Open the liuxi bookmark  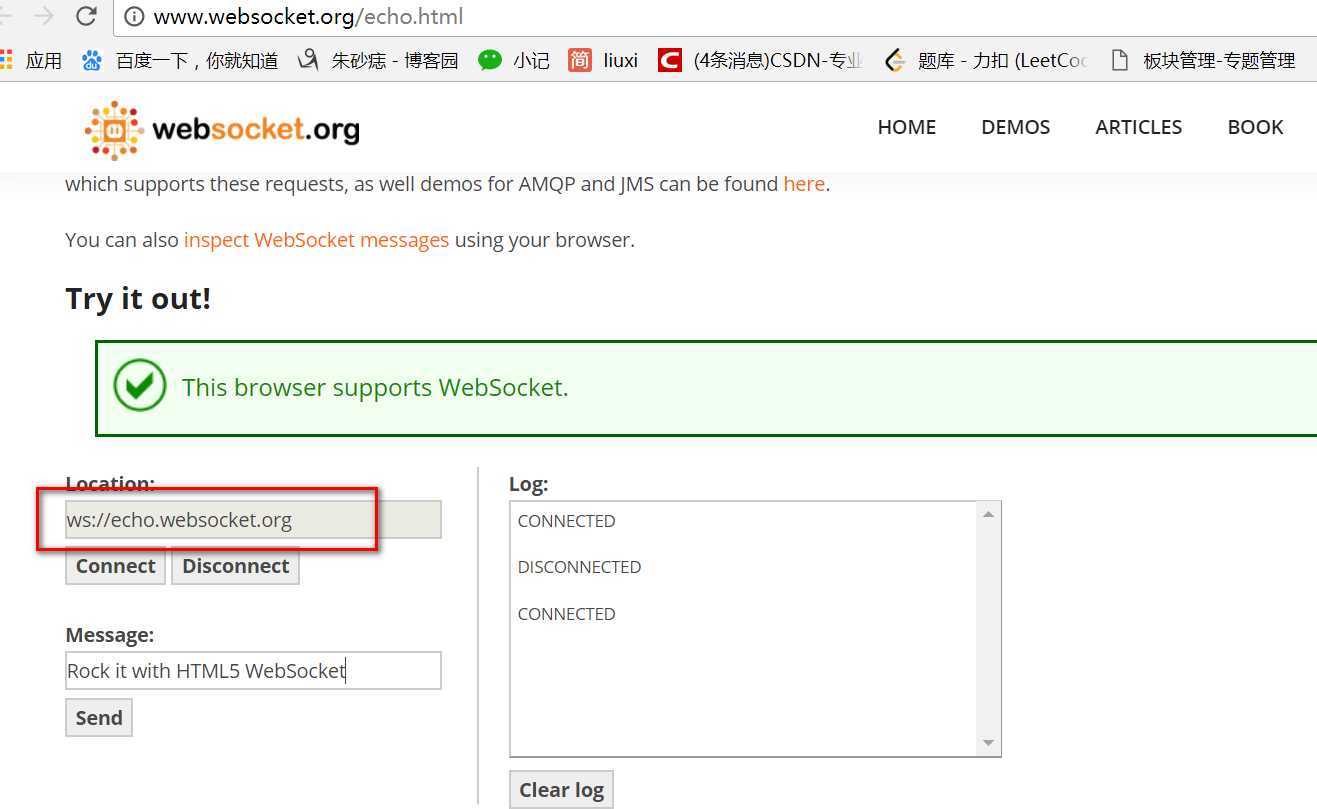coord(603,61)
